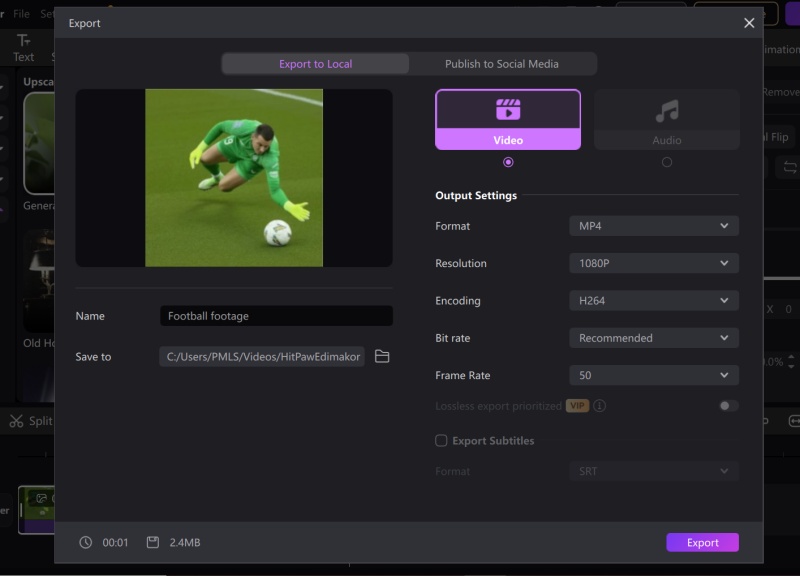The image size is (800, 576).
Task: Open the Frame Rate 50 dropdown
Action: coord(654,375)
